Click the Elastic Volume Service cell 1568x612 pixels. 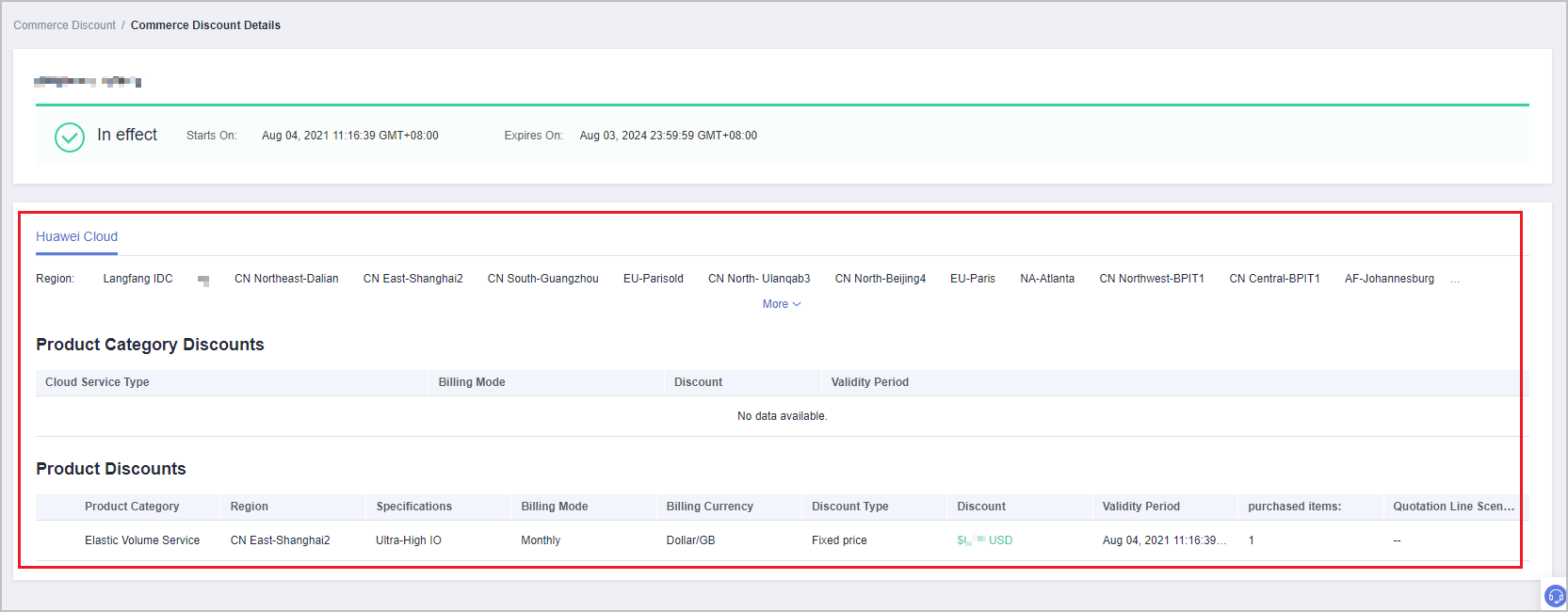click(142, 540)
